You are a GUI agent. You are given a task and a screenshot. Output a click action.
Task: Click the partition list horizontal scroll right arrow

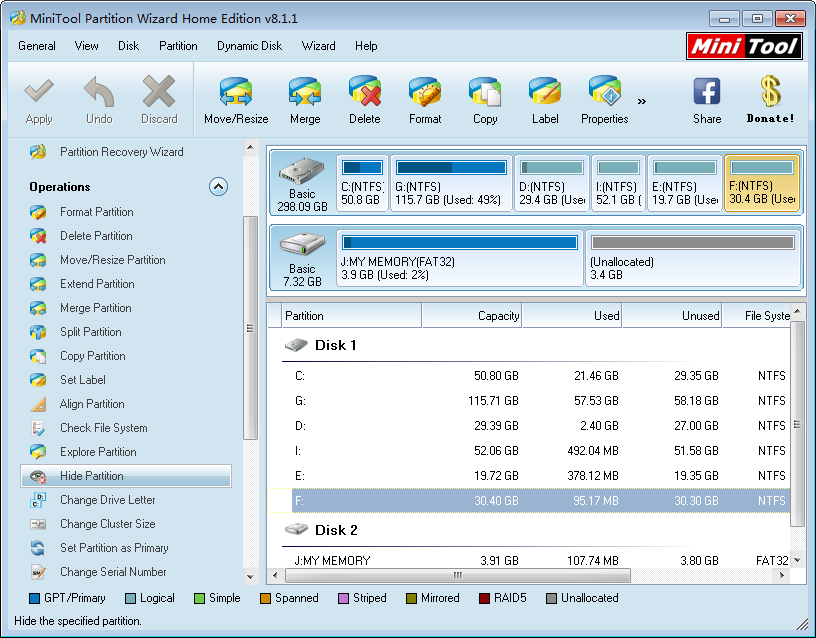coord(782,575)
